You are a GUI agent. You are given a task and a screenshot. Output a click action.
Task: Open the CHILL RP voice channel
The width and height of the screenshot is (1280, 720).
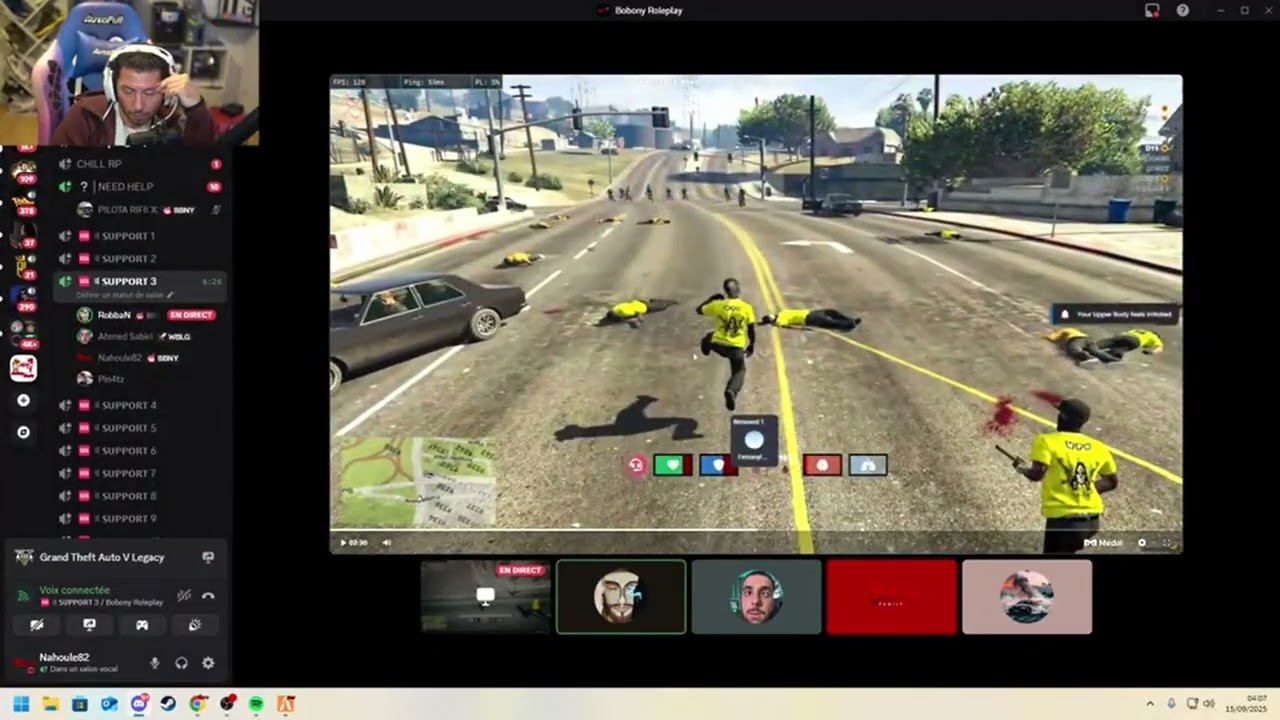pyautogui.click(x=140, y=164)
